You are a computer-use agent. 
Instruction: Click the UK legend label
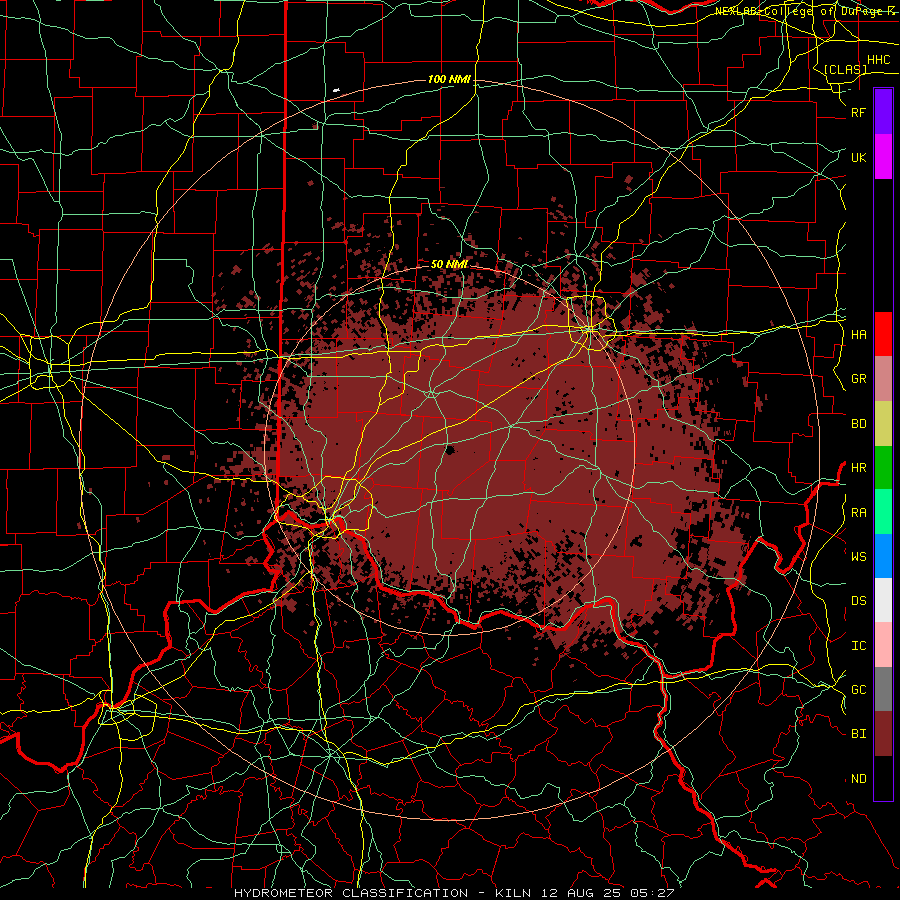859,157
